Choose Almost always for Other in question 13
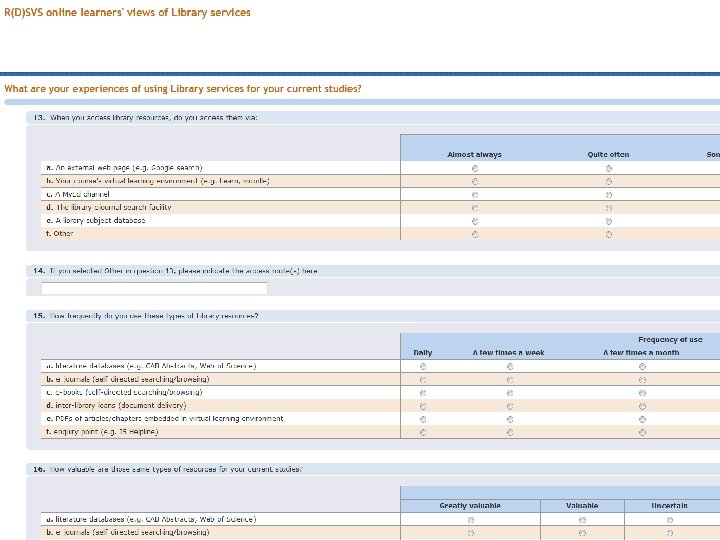The height and width of the screenshot is (540, 720). (x=475, y=234)
